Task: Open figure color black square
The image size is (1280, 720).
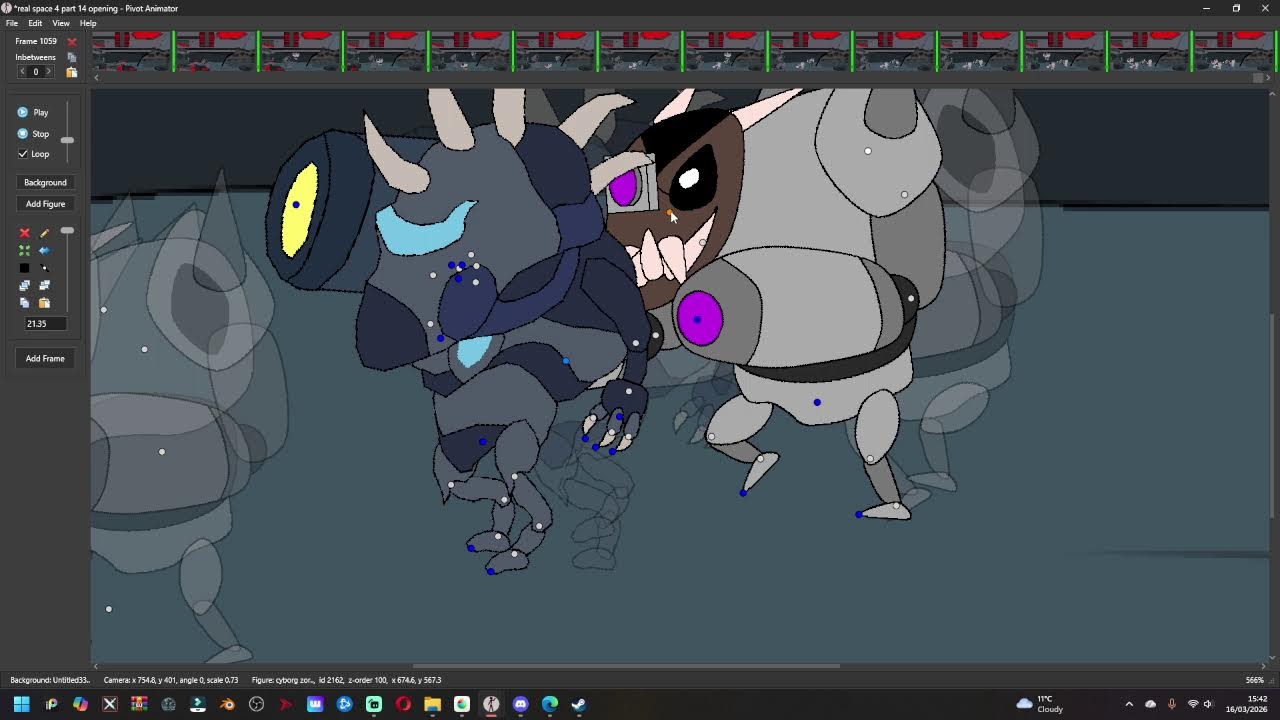Action: click(x=25, y=268)
